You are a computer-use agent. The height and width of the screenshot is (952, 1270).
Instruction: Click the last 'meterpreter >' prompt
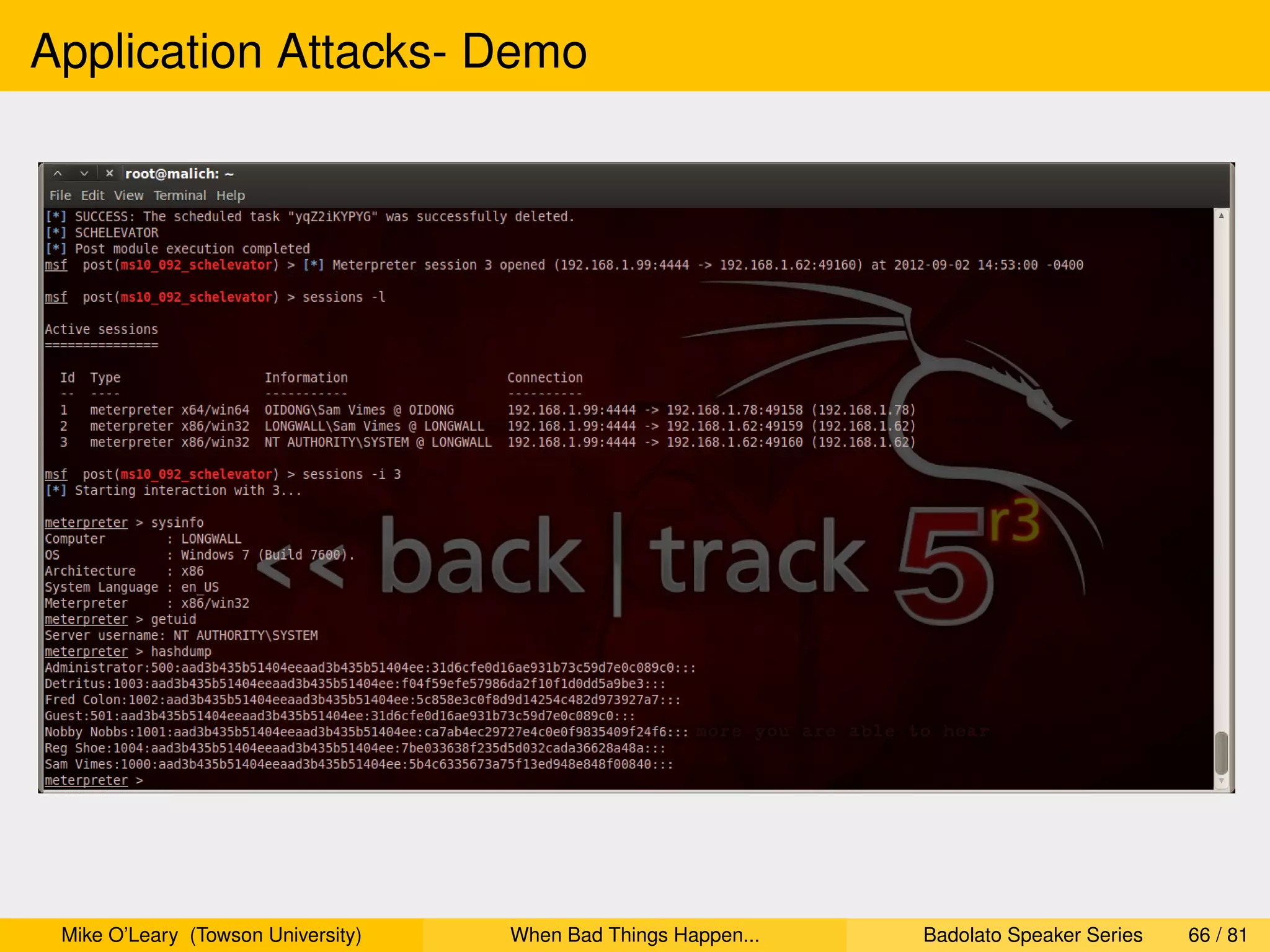pos(94,781)
